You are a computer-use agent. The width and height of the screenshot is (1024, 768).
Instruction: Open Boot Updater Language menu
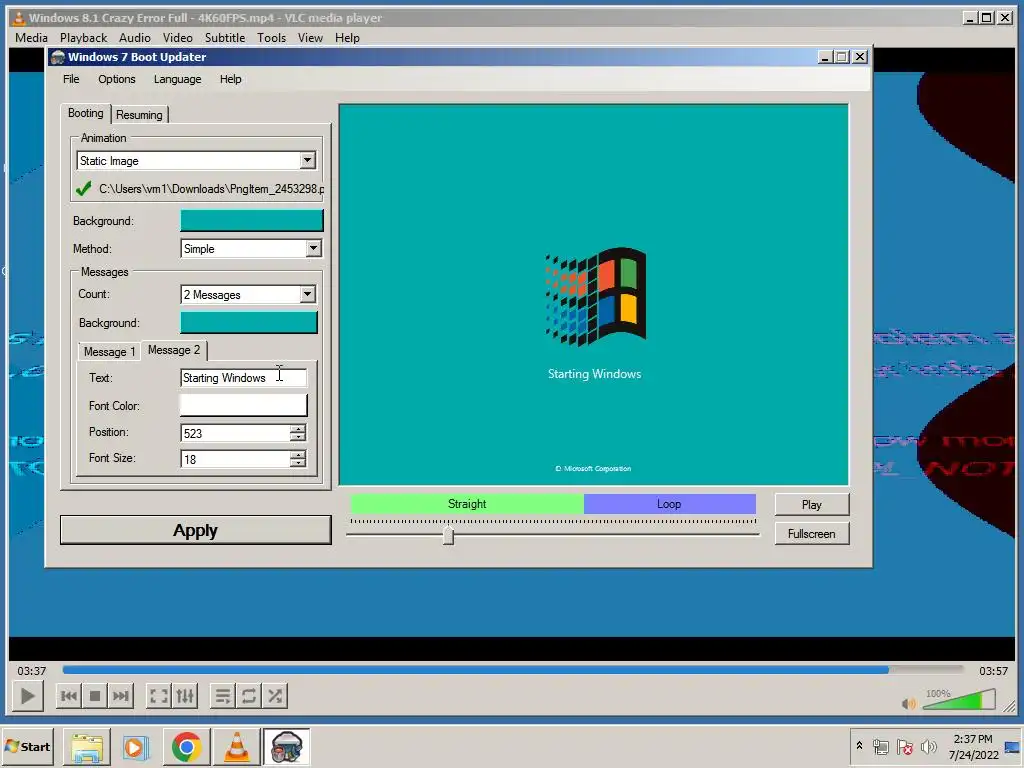(178, 79)
